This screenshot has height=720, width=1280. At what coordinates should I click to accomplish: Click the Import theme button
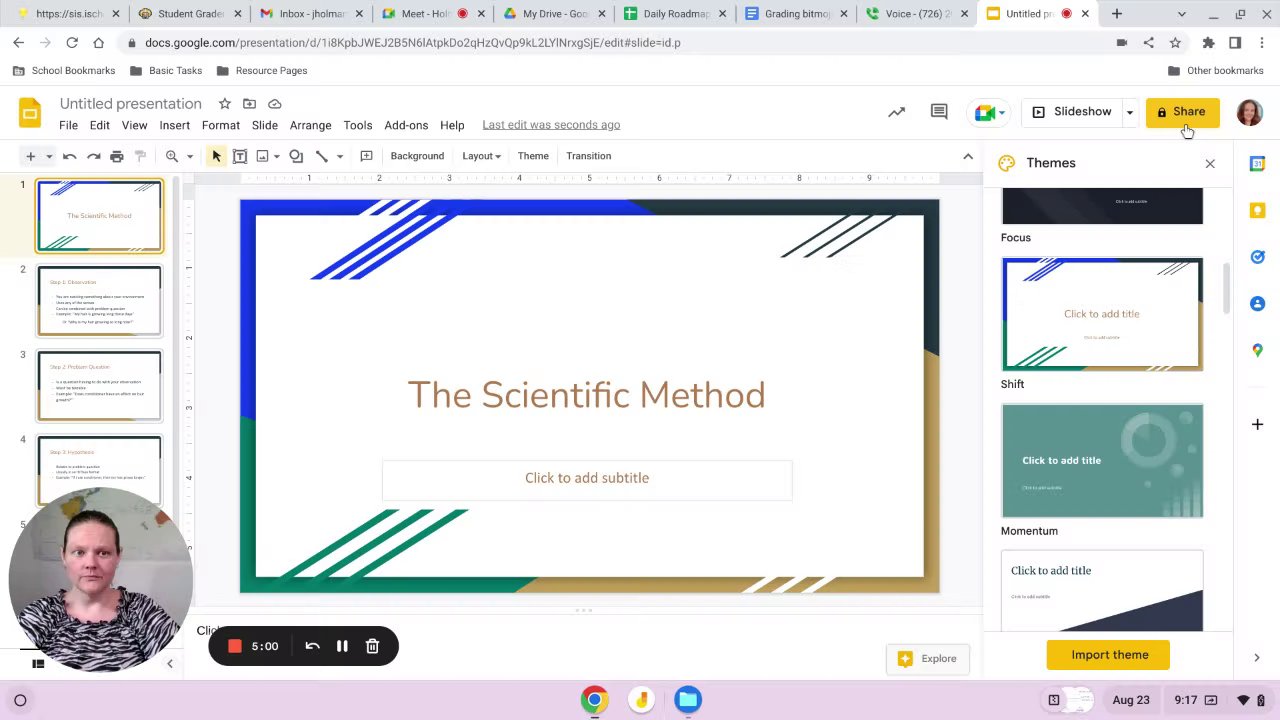tap(1109, 655)
